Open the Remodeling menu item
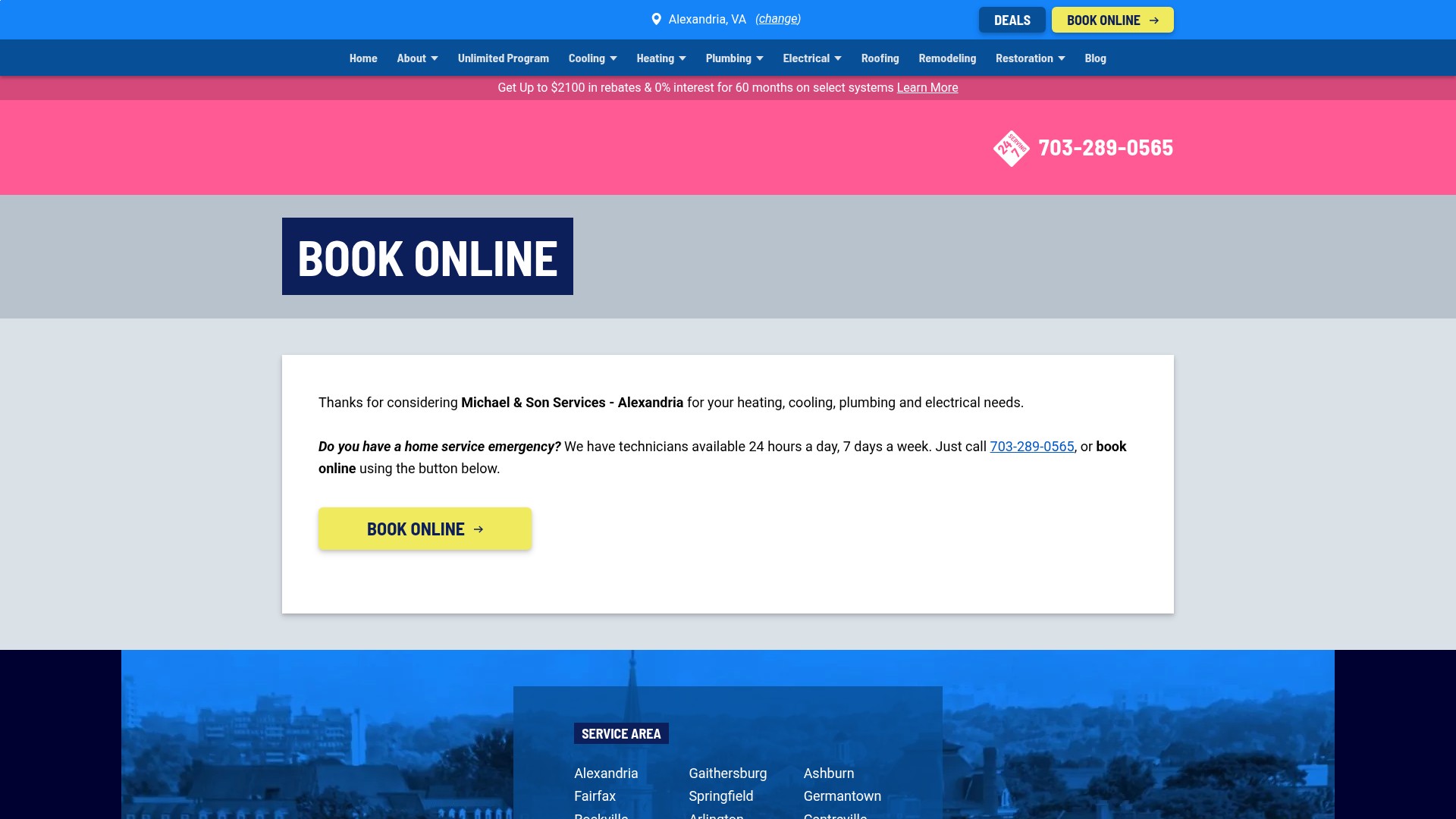The height and width of the screenshot is (819, 1456). point(947,58)
